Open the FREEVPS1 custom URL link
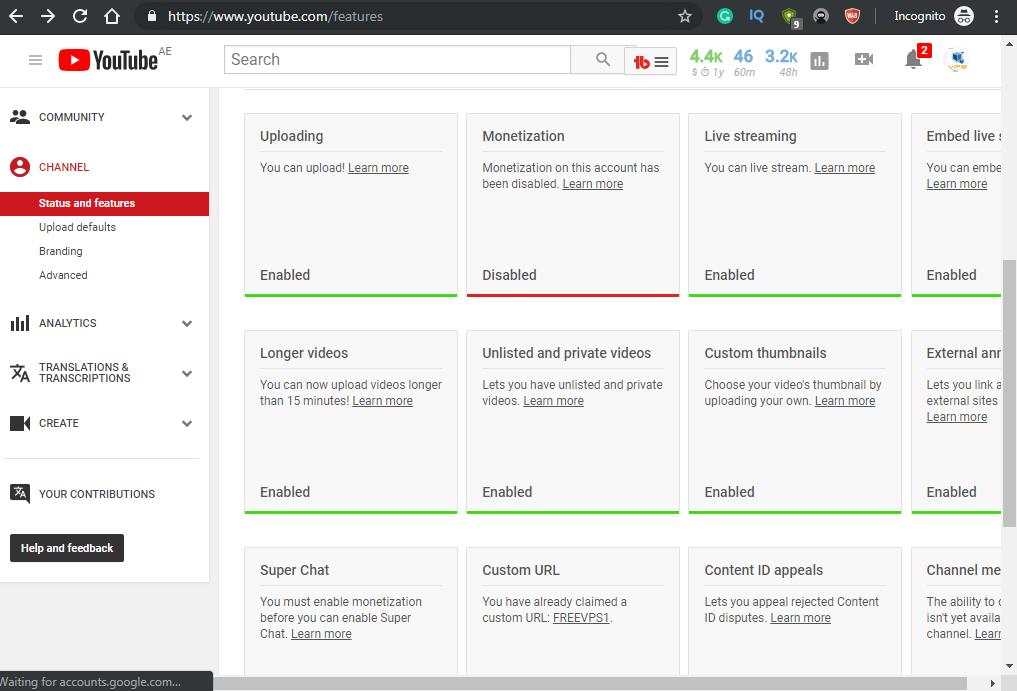Viewport: 1017px width, 691px height. click(580, 618)
